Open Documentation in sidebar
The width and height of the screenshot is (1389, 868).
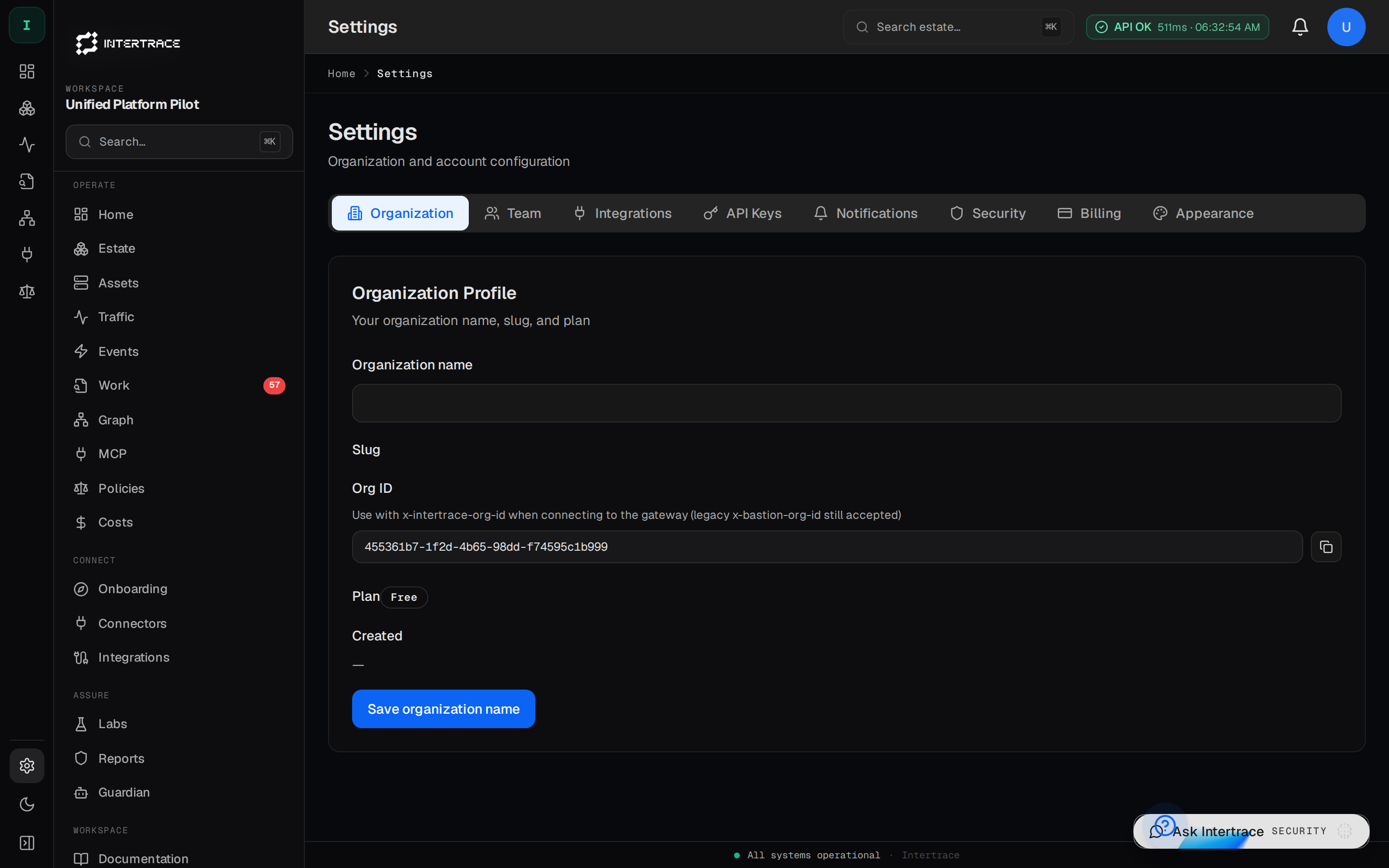pyautogui.click(x=179, y=859)
